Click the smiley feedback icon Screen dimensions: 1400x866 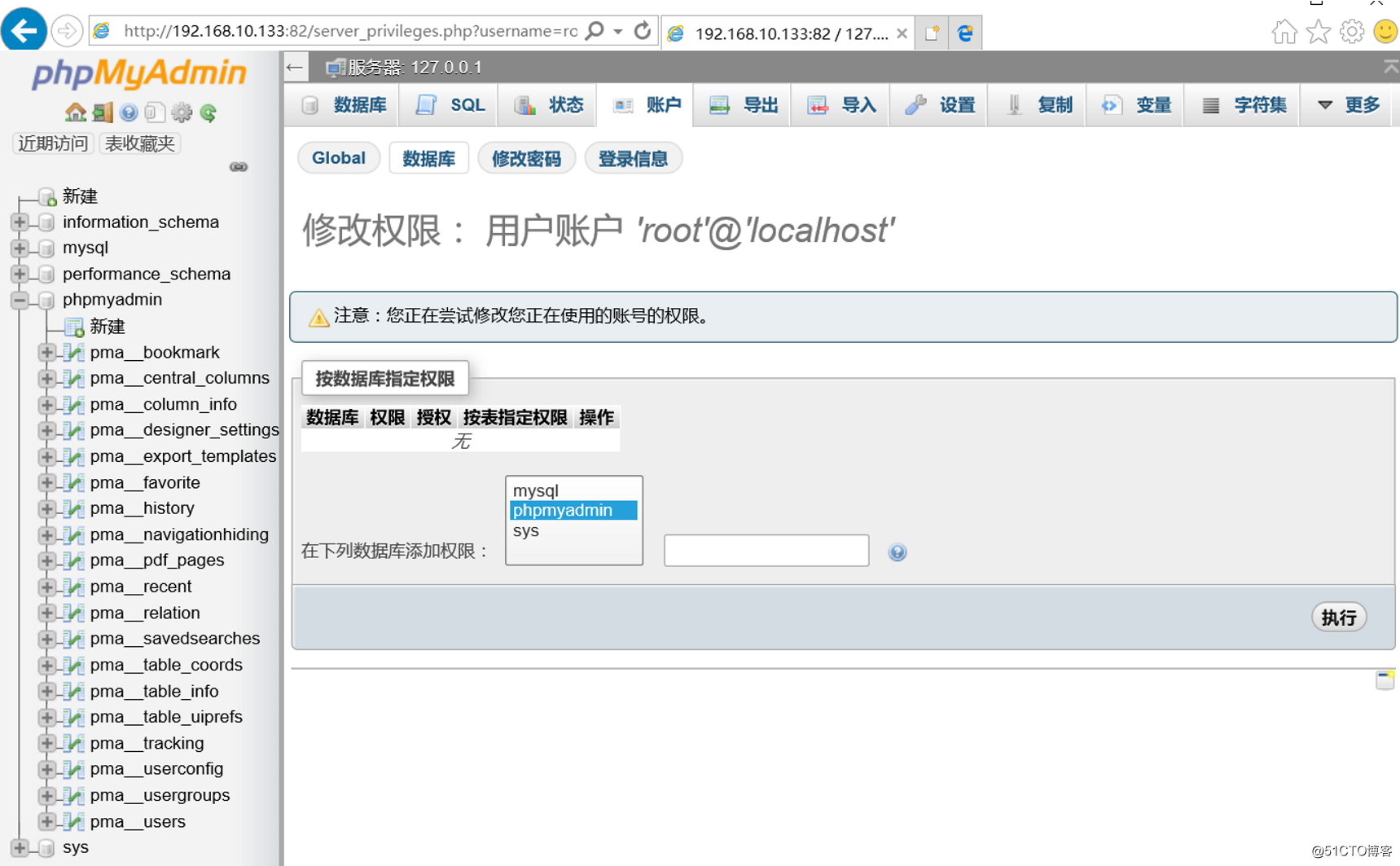[x=1385, y=32]
